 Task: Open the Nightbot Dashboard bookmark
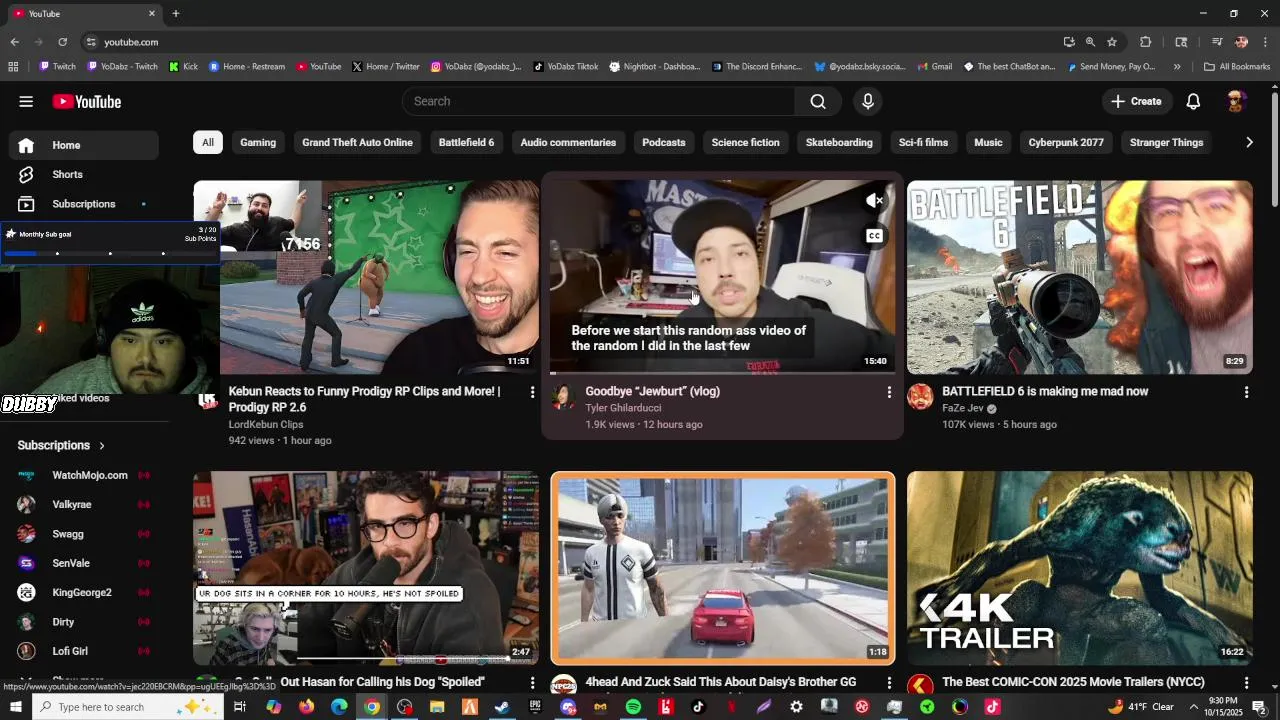click(656, 67)
